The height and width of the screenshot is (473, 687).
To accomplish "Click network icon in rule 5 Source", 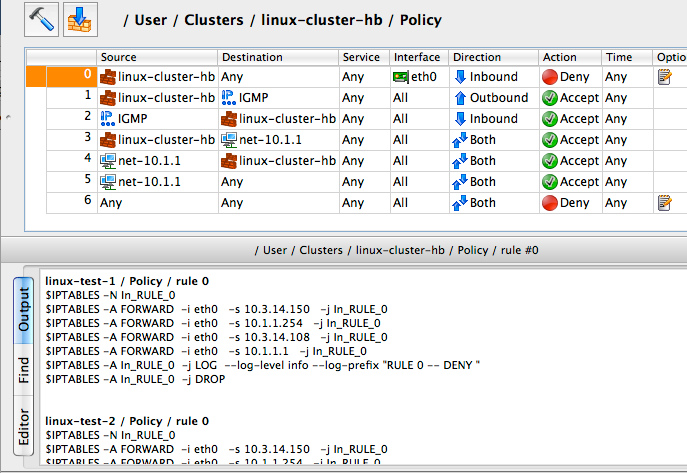I will [108, 182].
